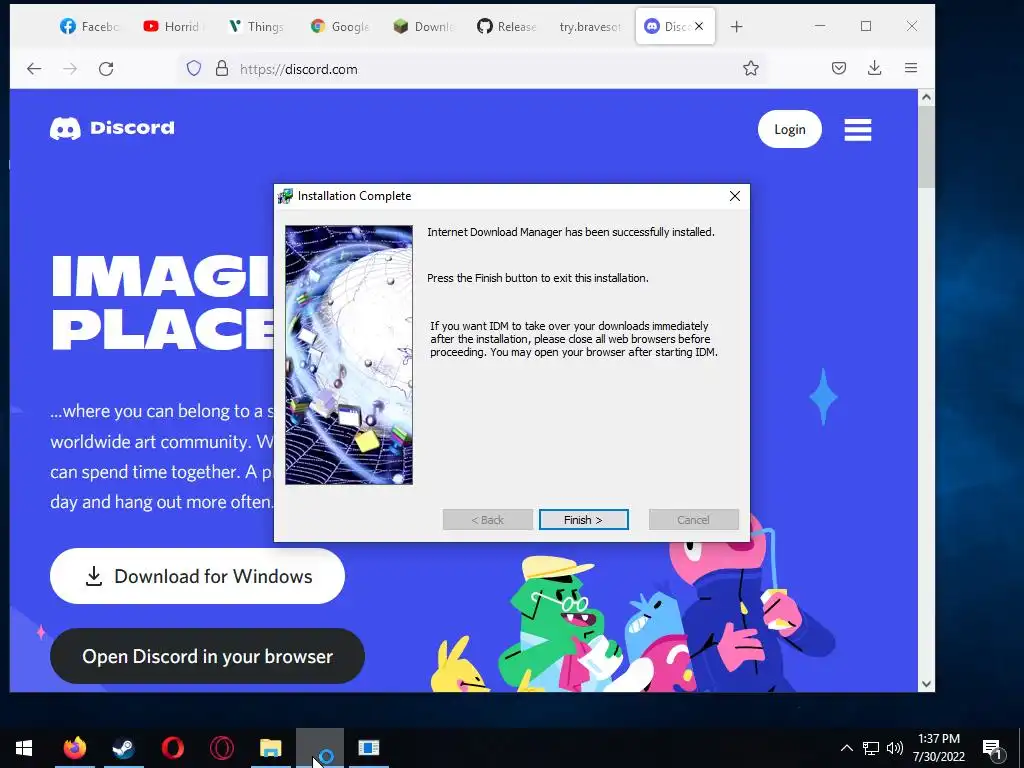Screen dimensions: 1024x768
Task: Open Firefox downloads panel
Action: [875, 68]
